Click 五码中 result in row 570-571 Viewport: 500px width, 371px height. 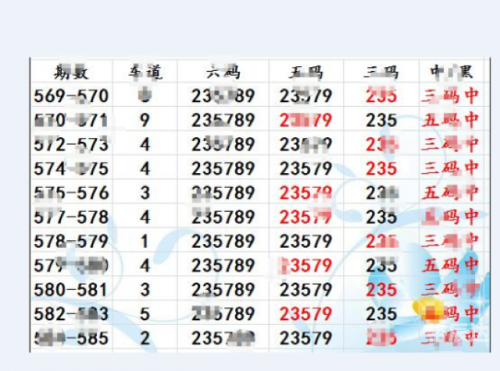(x=450, y=120)
